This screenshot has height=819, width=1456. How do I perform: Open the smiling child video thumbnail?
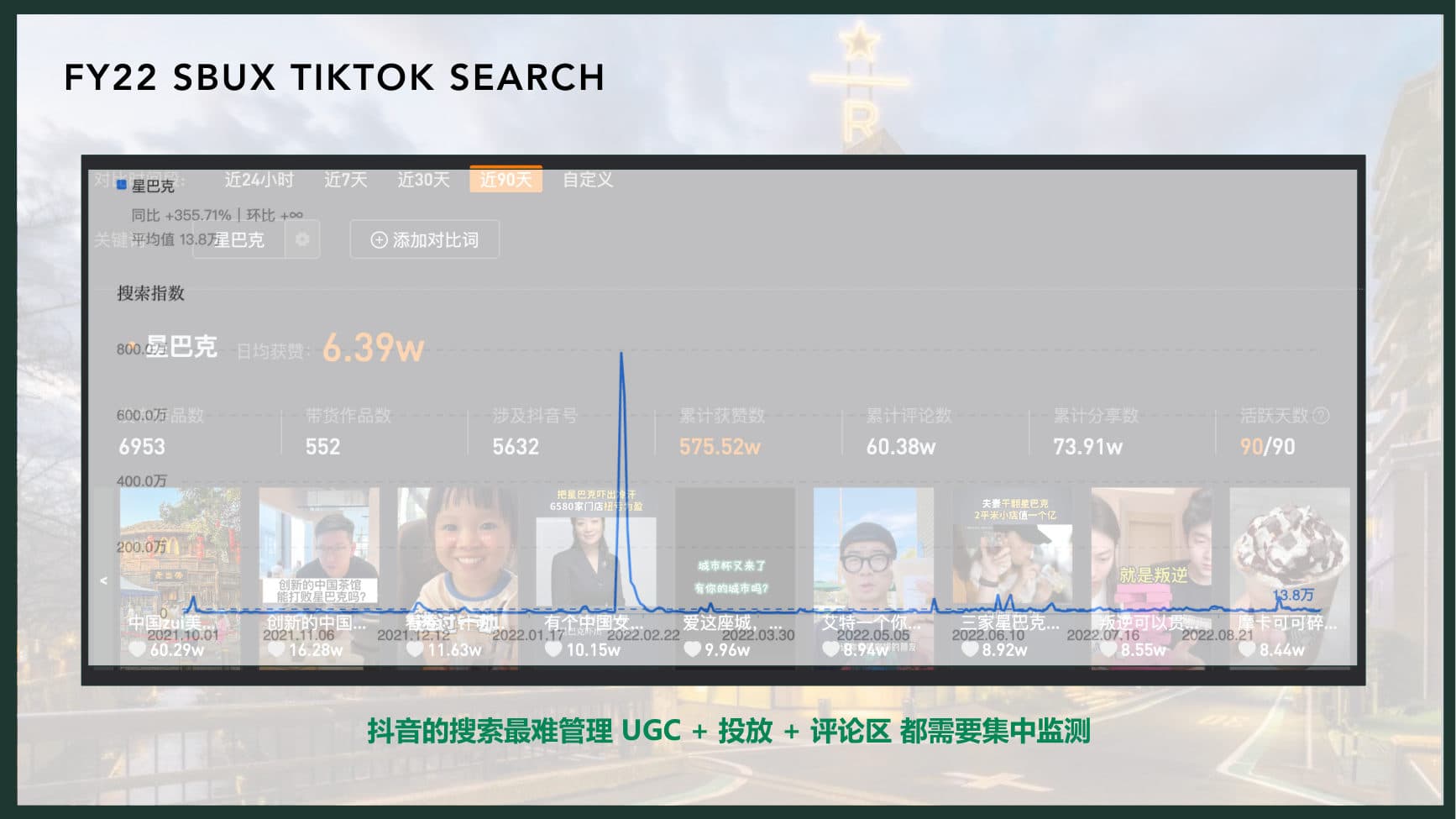pyautogui.click(x=458, y=554)
